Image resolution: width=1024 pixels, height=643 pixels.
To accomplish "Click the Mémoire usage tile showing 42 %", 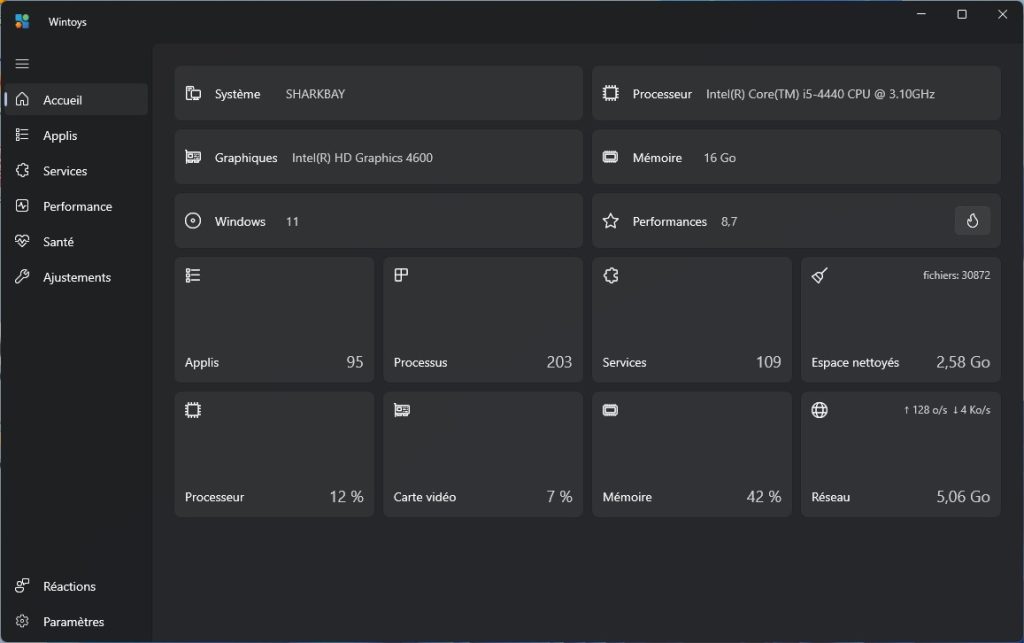I will (x=691, y=455).
